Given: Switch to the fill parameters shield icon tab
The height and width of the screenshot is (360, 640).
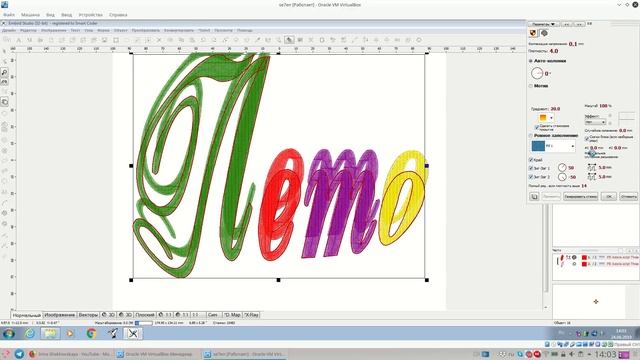Looking at the screenshot, I should 533,33.
